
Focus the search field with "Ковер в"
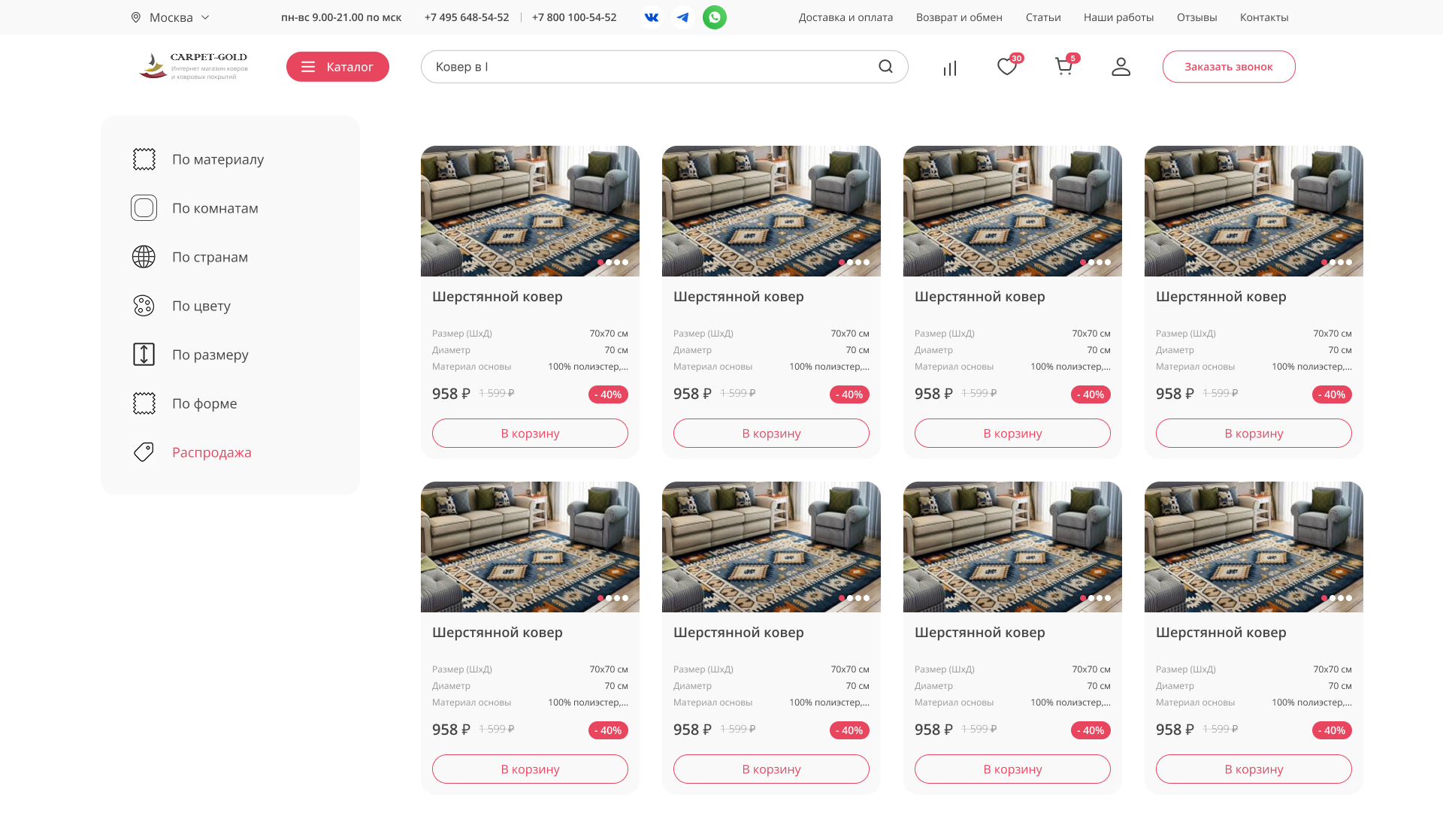tap(646, 67)
